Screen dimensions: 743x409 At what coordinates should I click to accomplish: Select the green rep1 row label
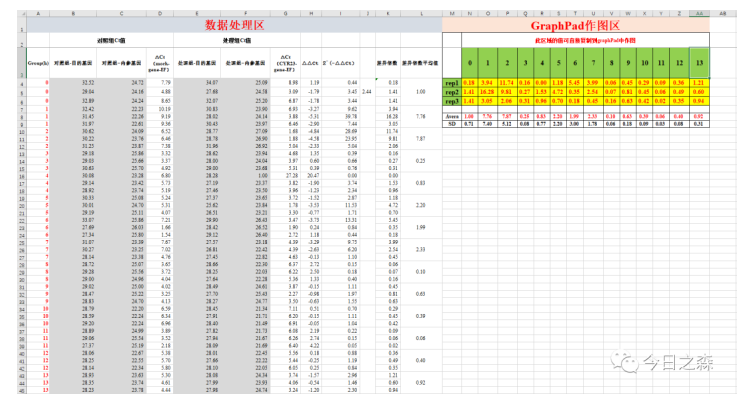tap(451, 82)
